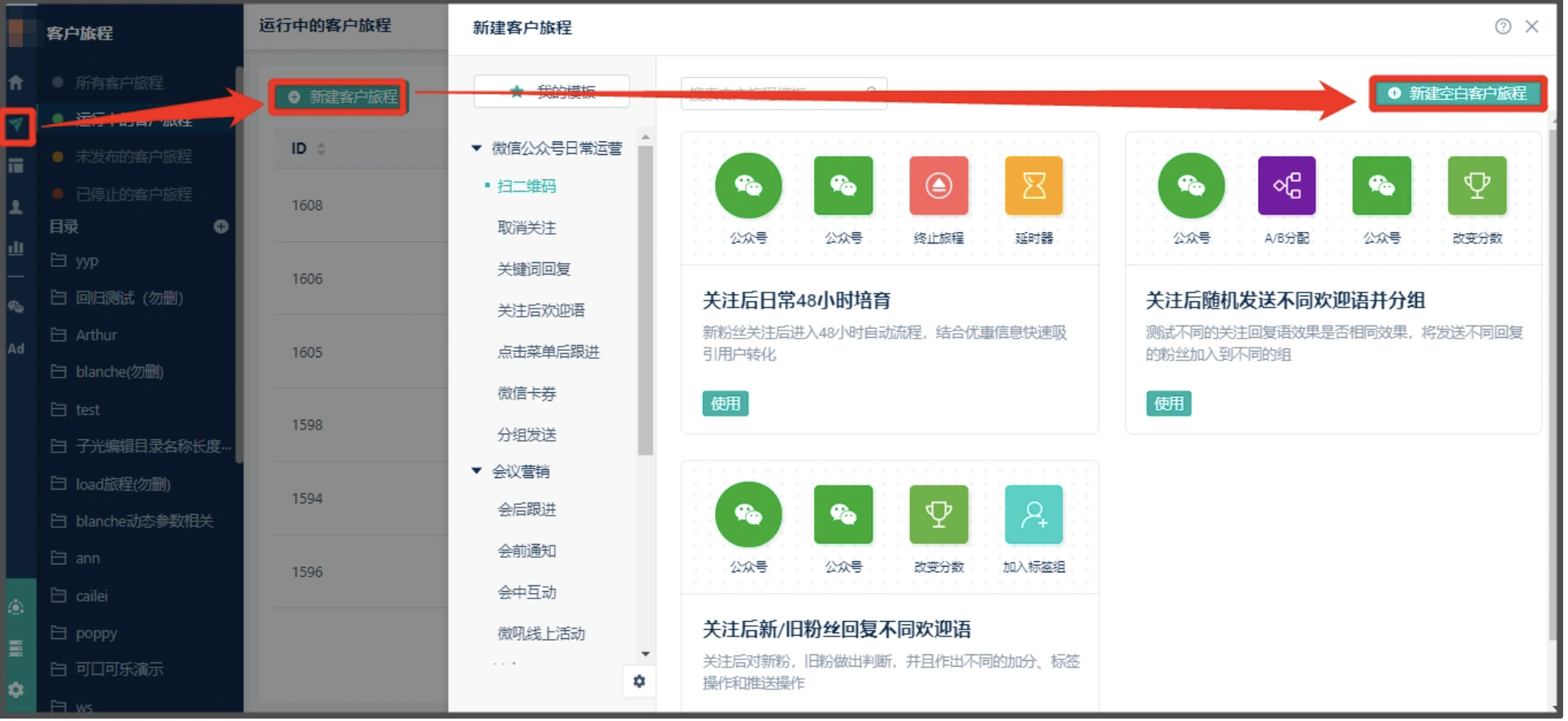Select 会中互动 template category
1568x721 pixels.
click(528, 592)
